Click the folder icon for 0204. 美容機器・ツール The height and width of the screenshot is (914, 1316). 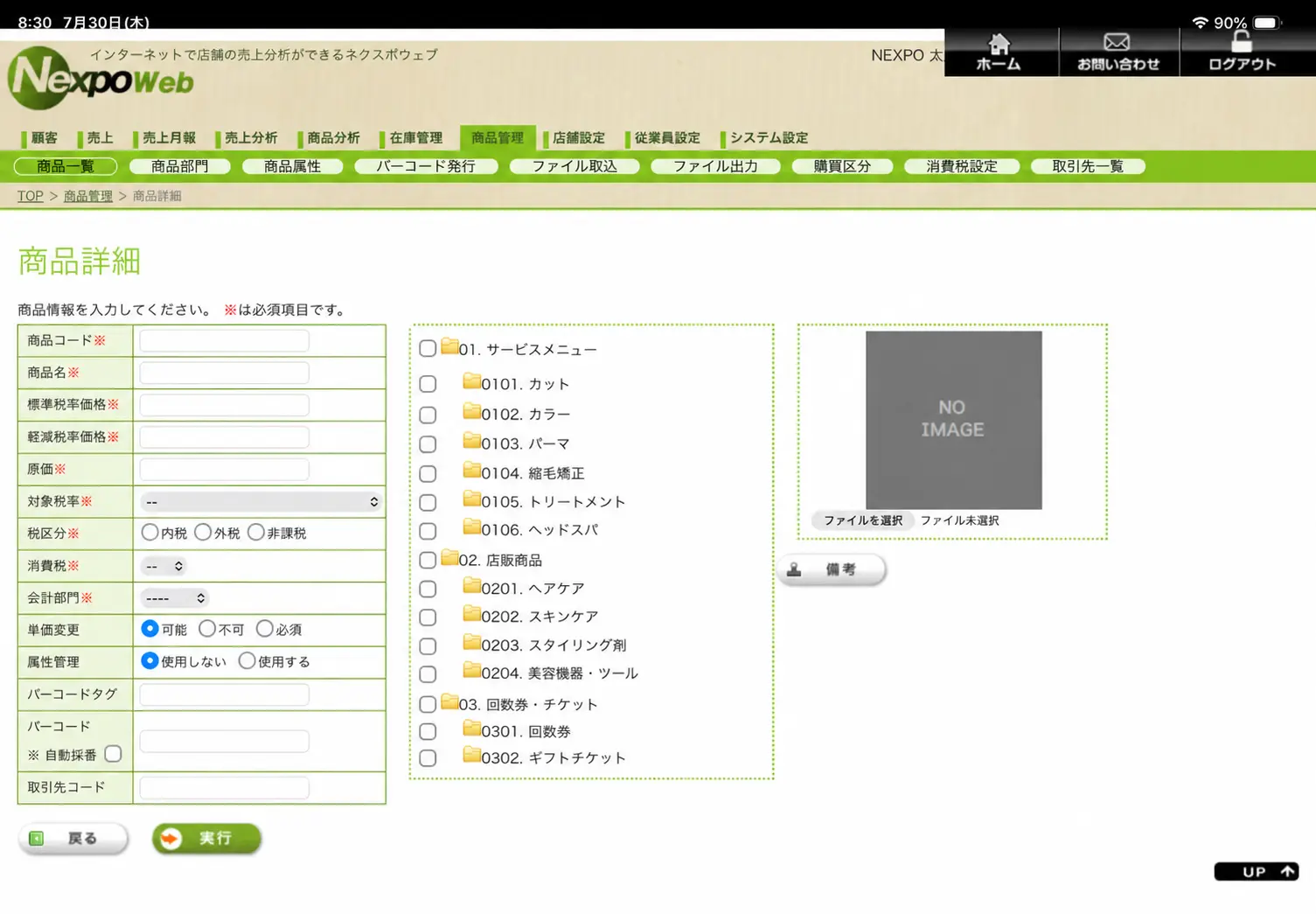[x=471, y=671]
